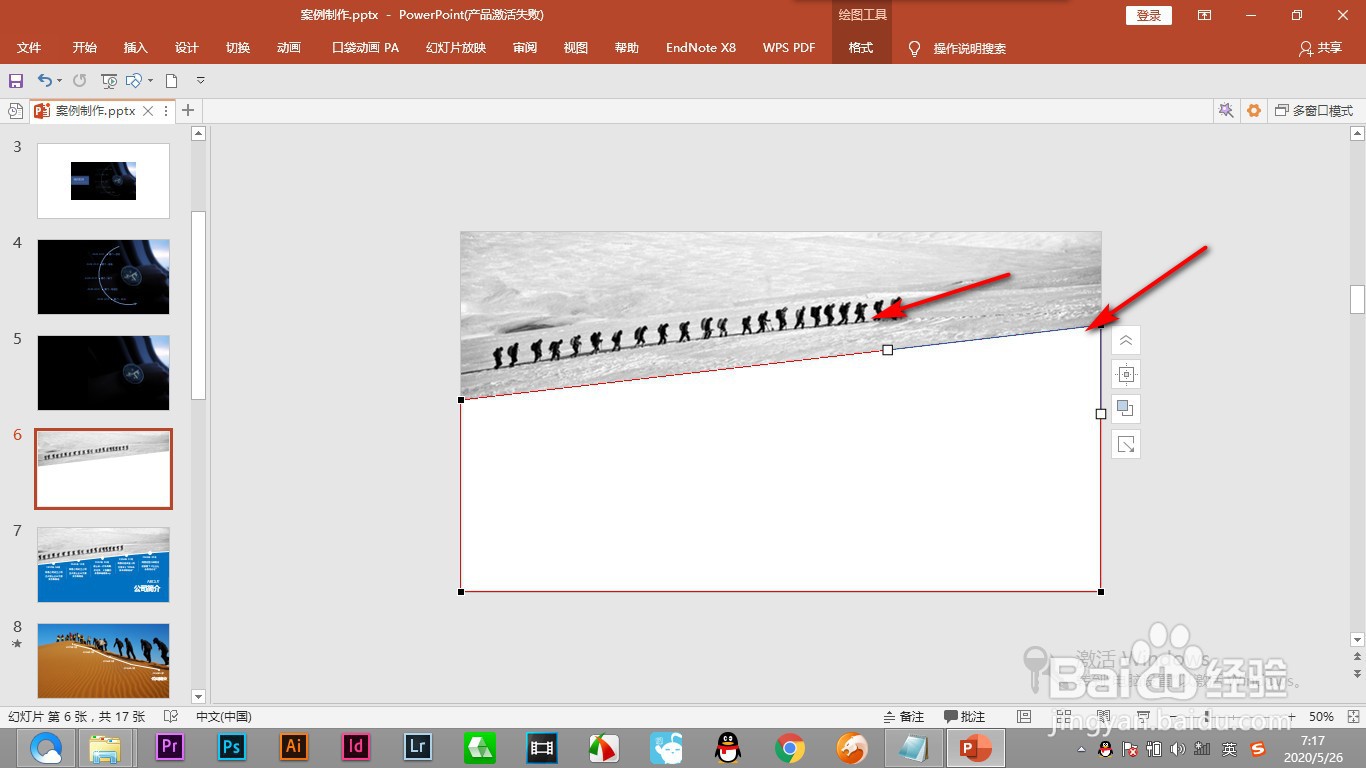1366x768 pixels.
Task: Open the undo history dropdown arrow
Action: pyautogui.click(x=59, y=81)
